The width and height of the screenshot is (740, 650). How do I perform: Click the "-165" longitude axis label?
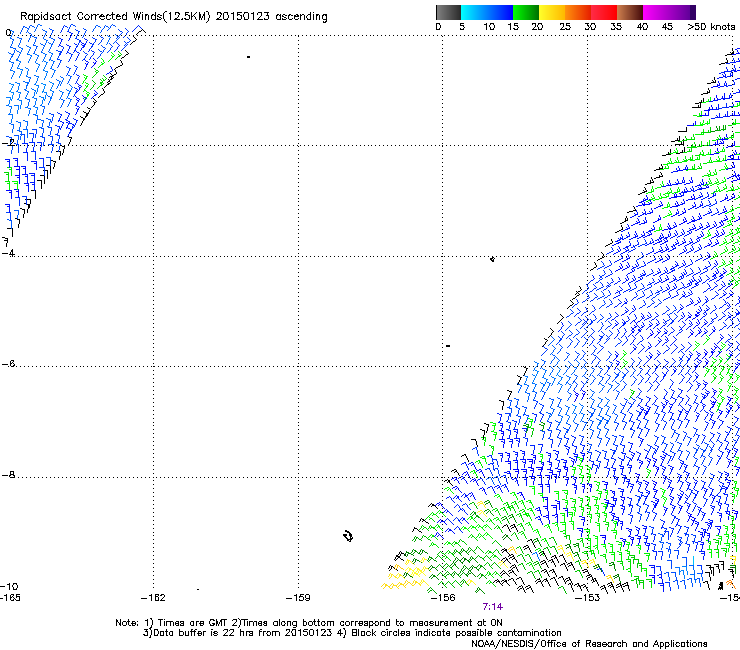pyautogui.click(x=10, y=598)
